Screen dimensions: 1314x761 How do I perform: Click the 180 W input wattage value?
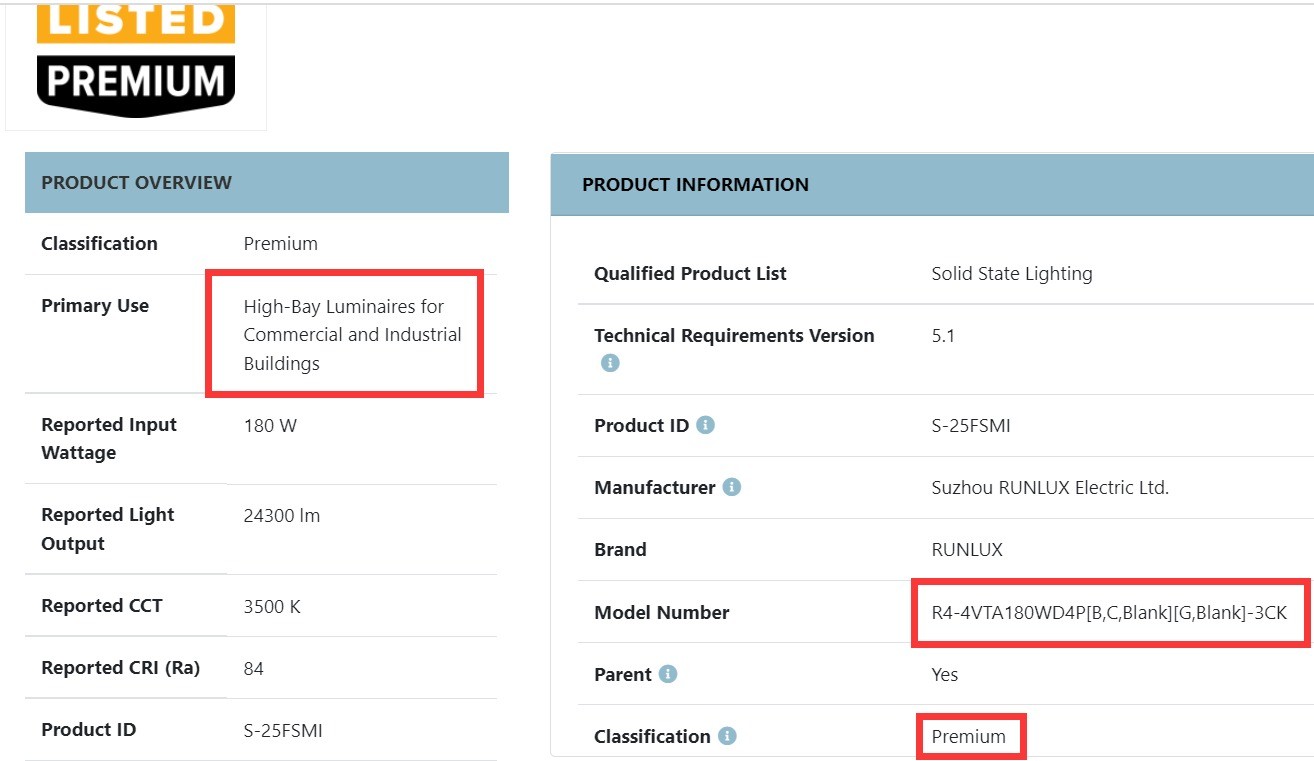pos(270,426)
